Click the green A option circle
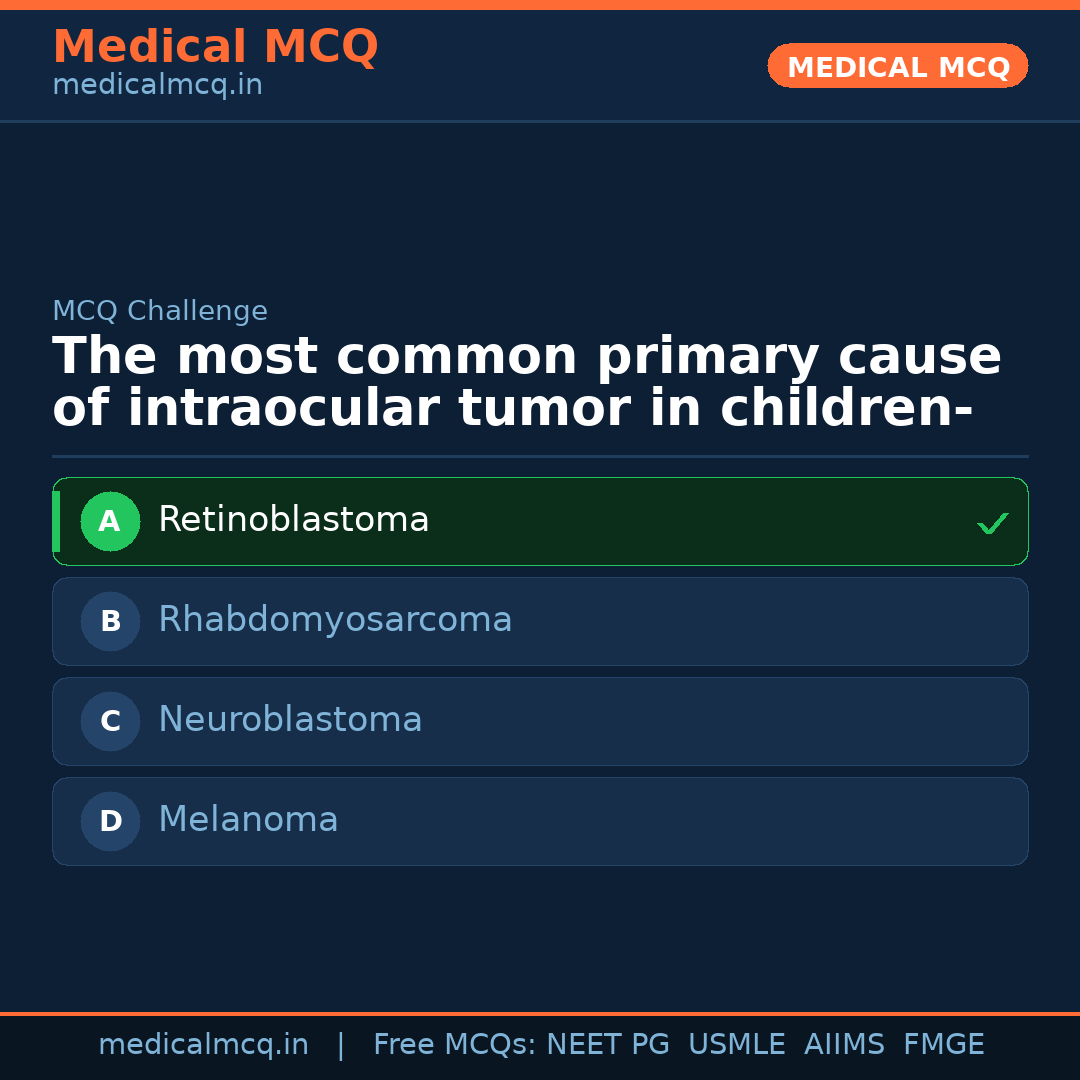The image size is (1080, 1080). [x=110, y=521]
